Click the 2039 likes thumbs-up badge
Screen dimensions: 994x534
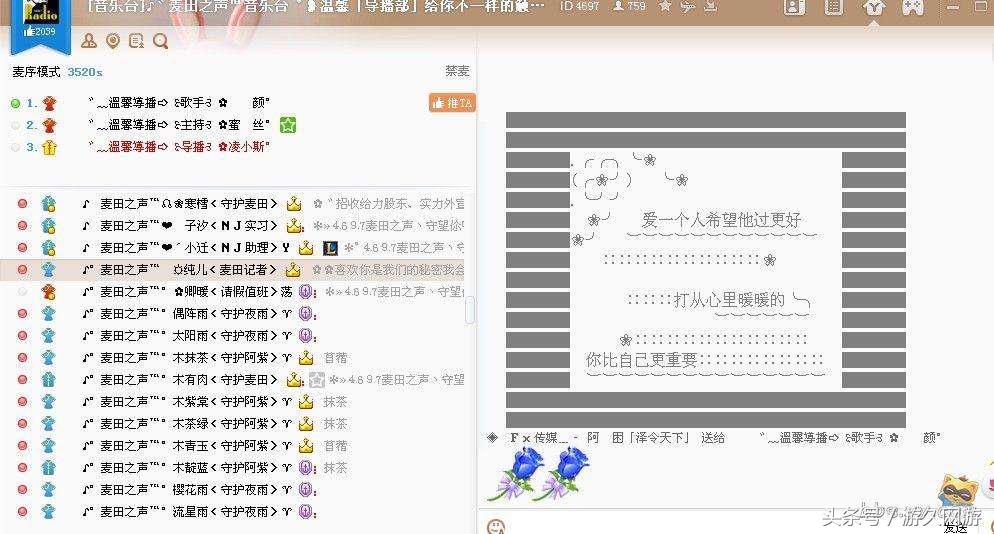(x=39, y=31)
